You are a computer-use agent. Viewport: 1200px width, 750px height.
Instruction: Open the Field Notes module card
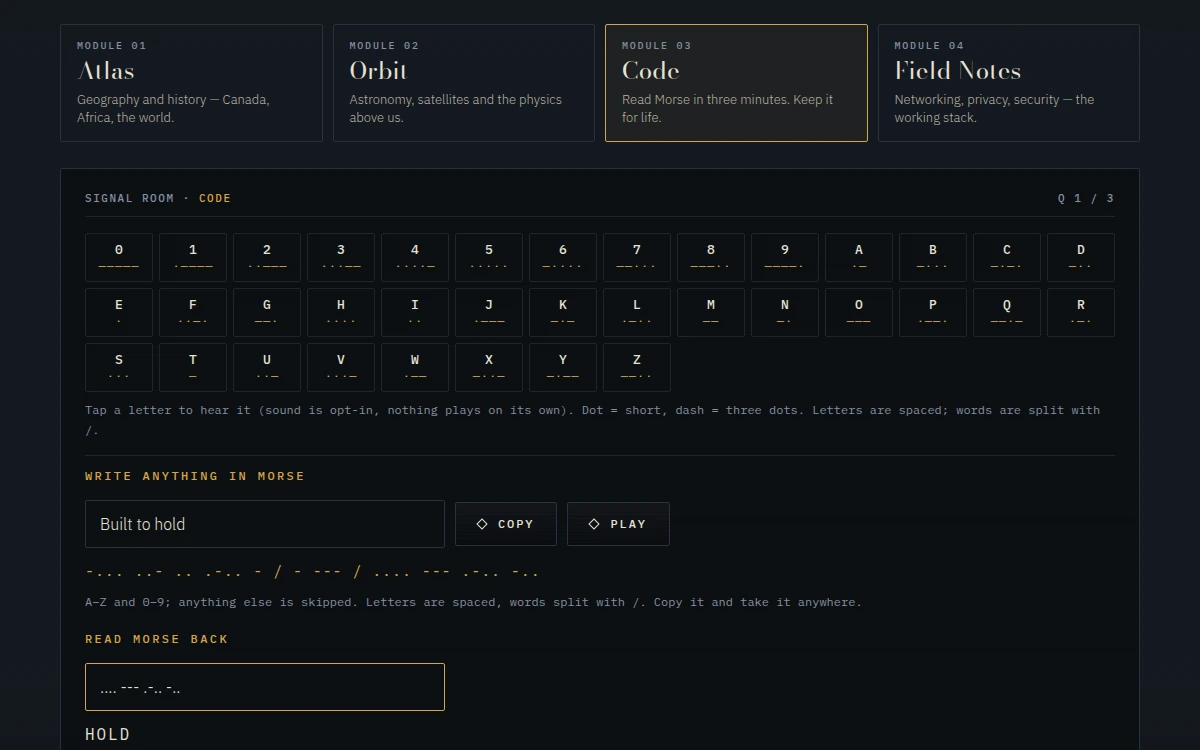1008,83
